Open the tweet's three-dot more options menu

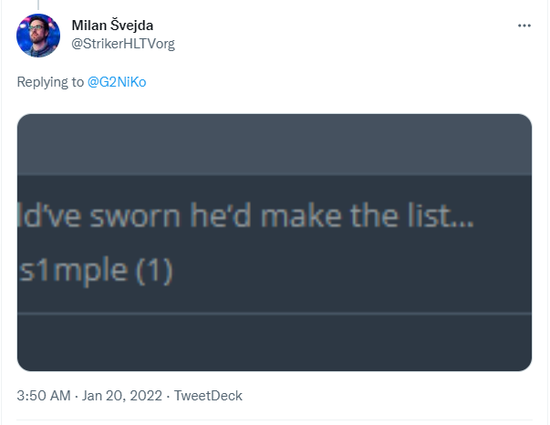(524, 26)
